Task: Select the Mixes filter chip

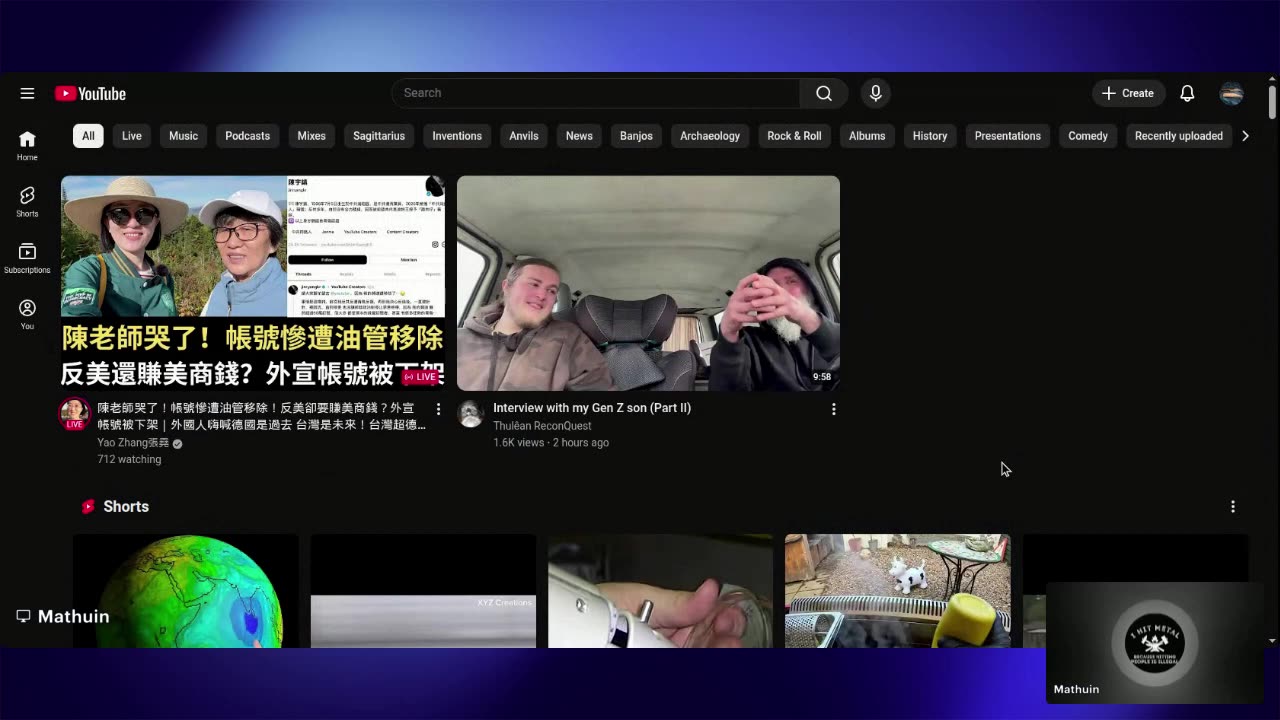Action: click(x=311, y=136)
